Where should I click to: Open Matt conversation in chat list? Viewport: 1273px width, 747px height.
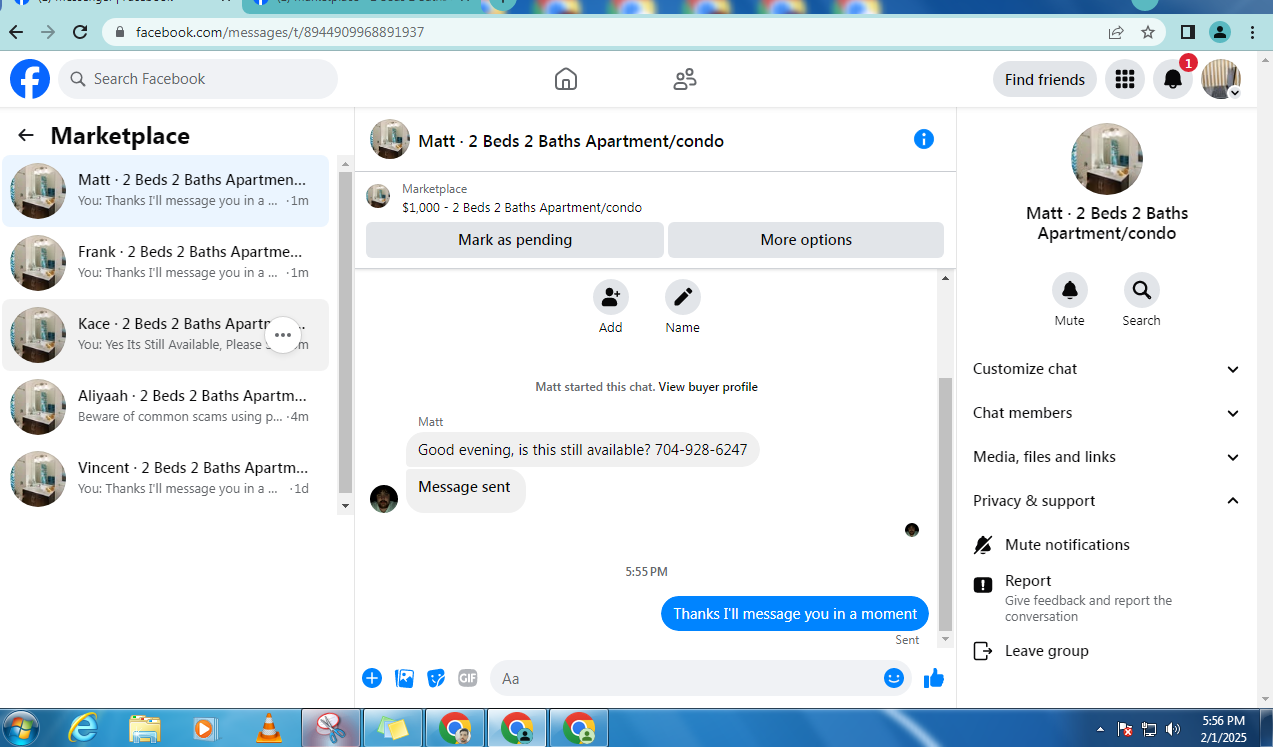click(x=166, y=191)
